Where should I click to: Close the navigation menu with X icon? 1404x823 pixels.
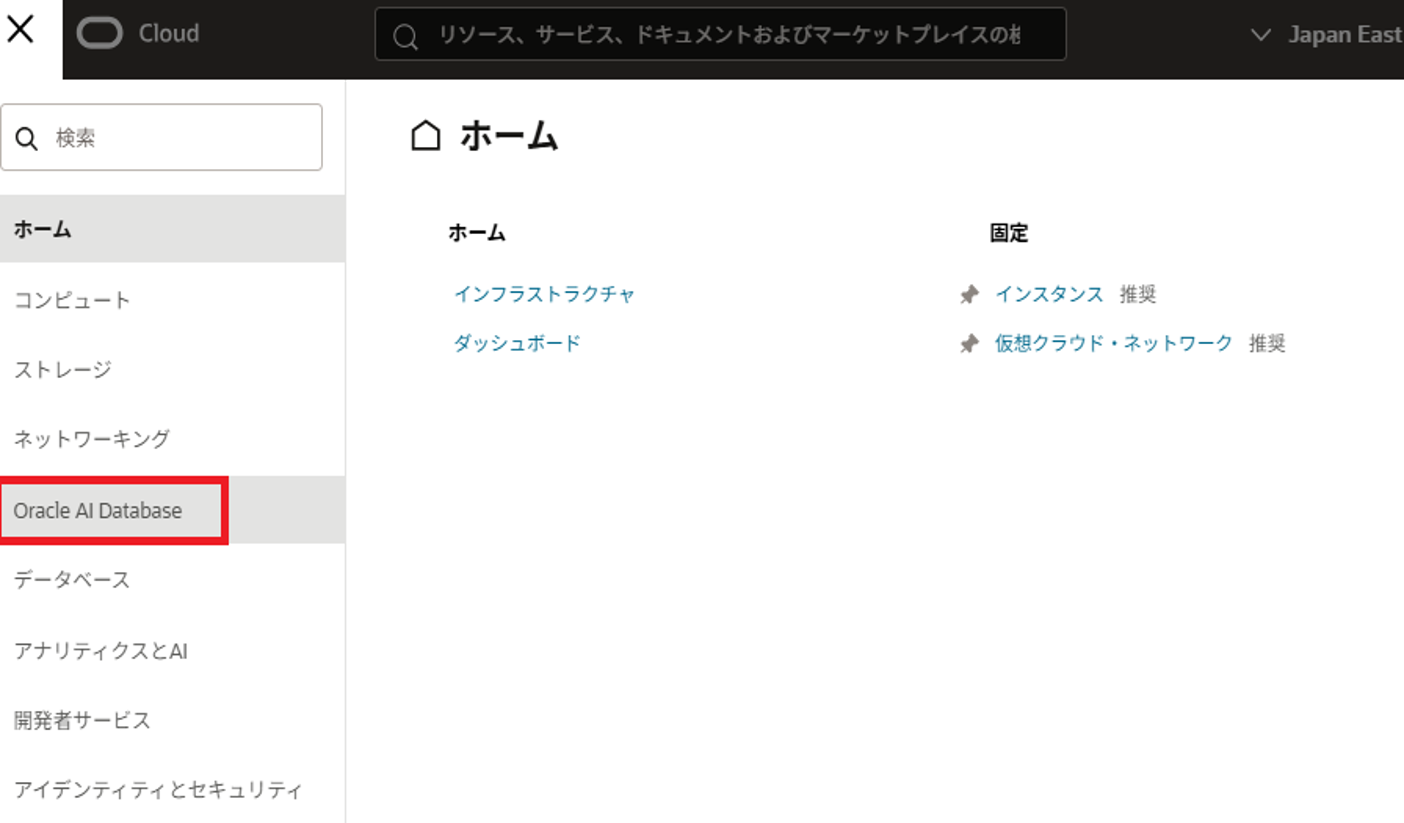click(x=21, y=30)
